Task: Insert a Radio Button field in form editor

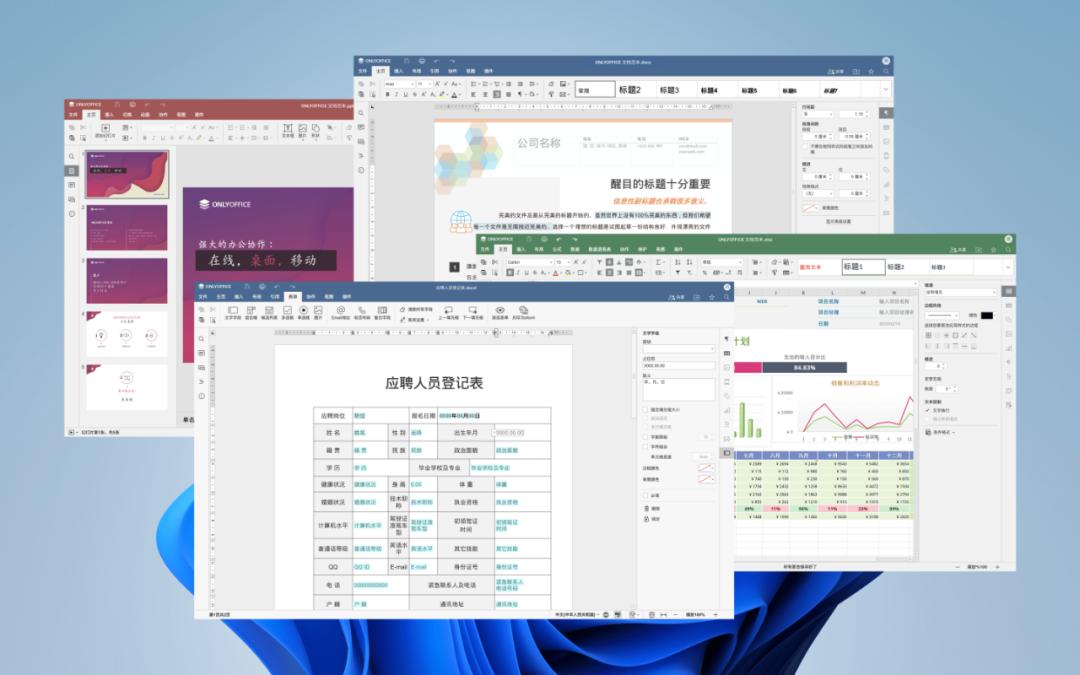Action: tap(305, 310)
